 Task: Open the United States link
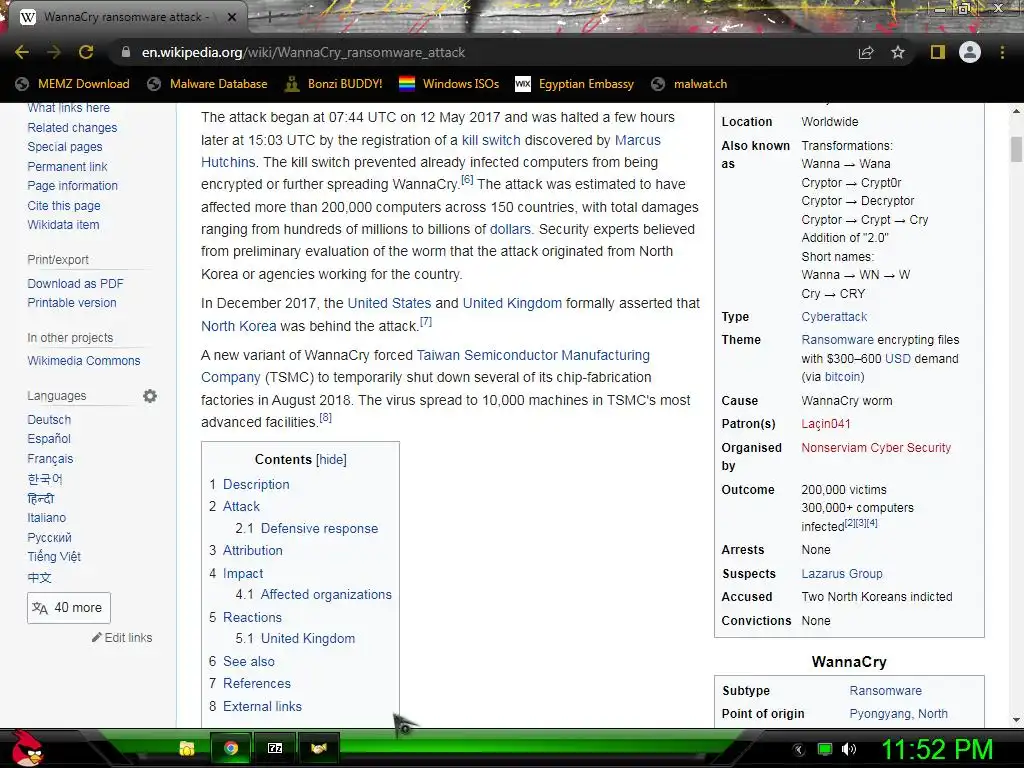[x=389, y=303]
